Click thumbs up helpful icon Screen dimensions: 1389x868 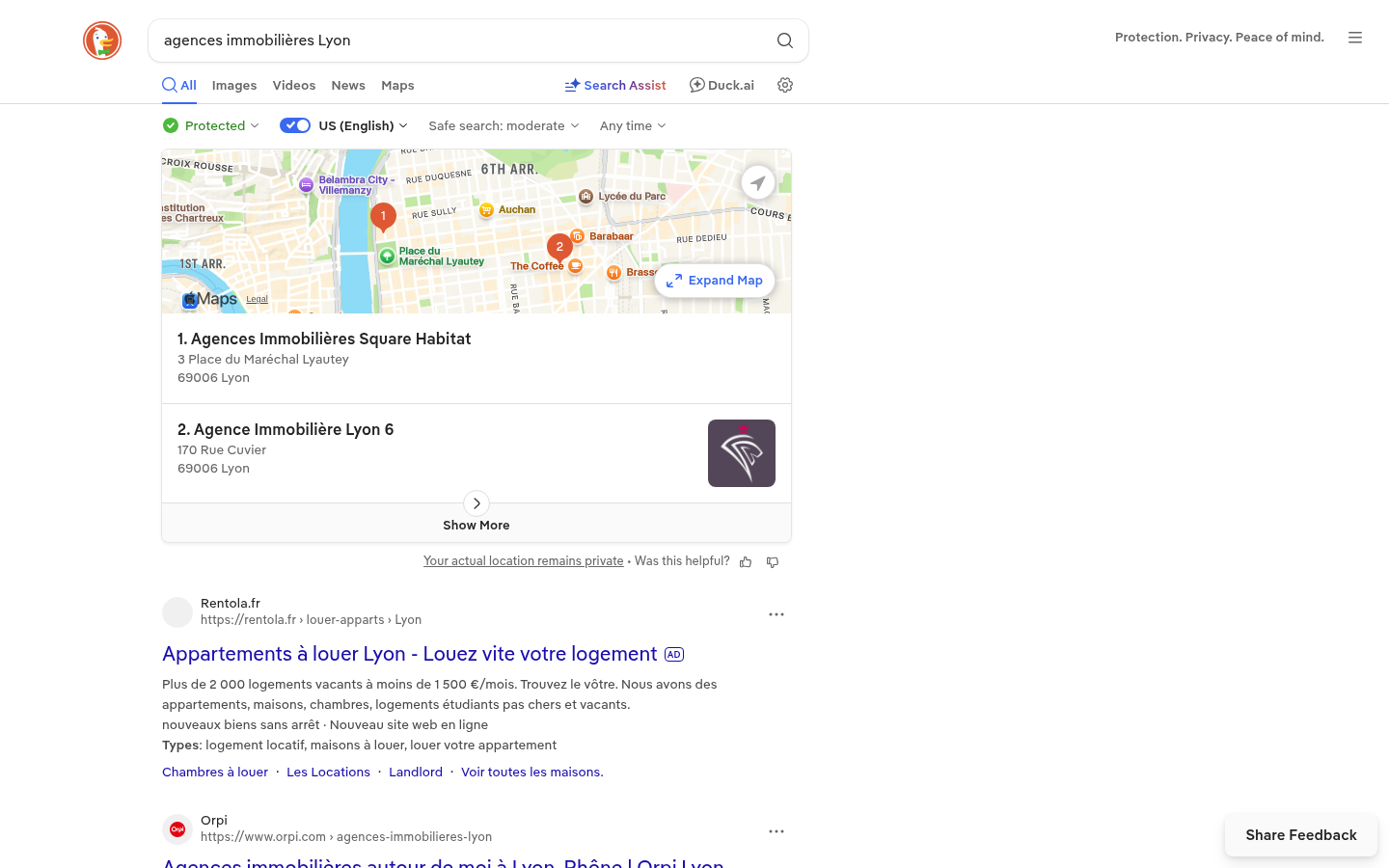(x=746, y=562)
